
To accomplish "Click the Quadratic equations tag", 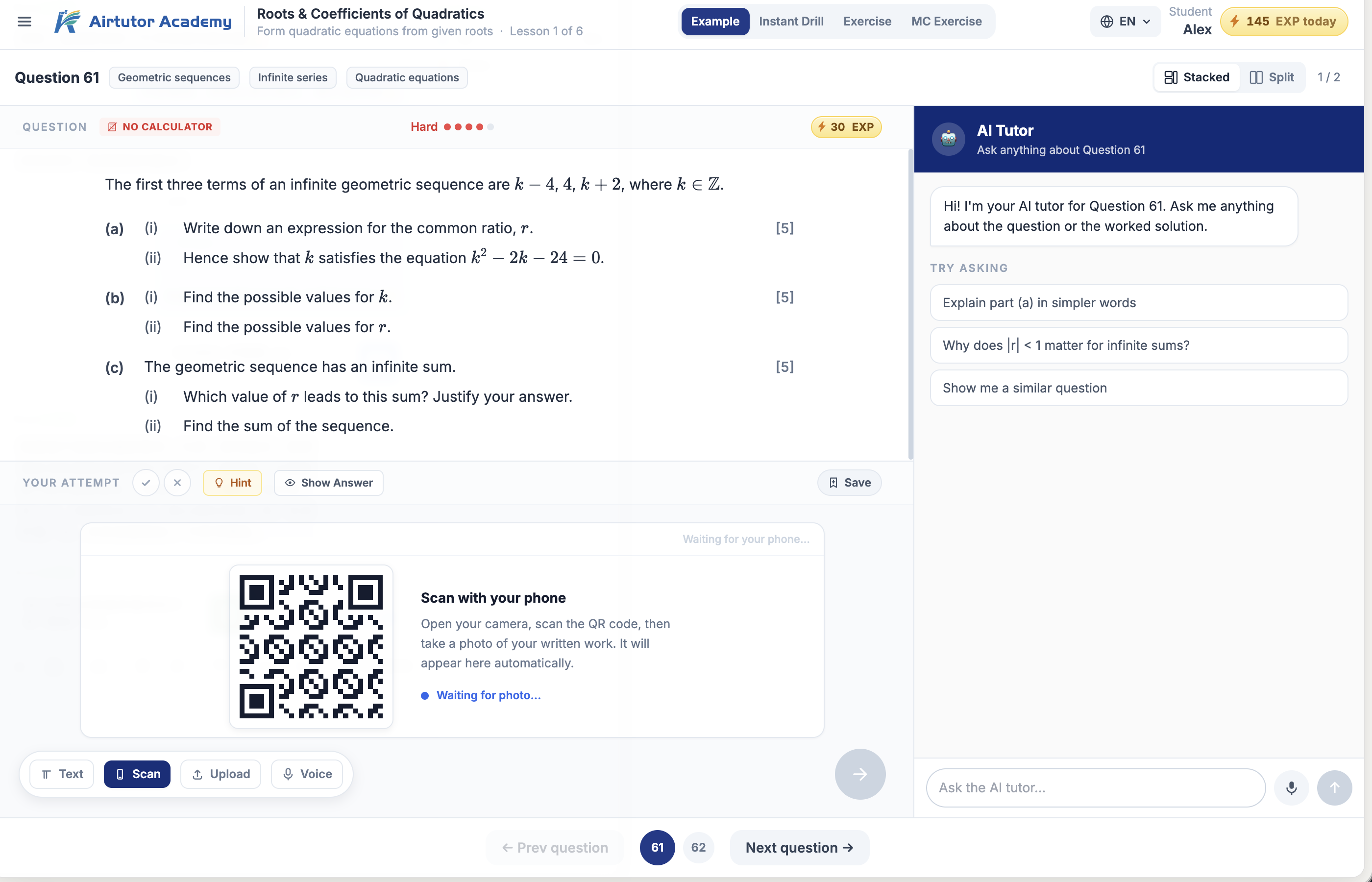I will pos(407,78).
